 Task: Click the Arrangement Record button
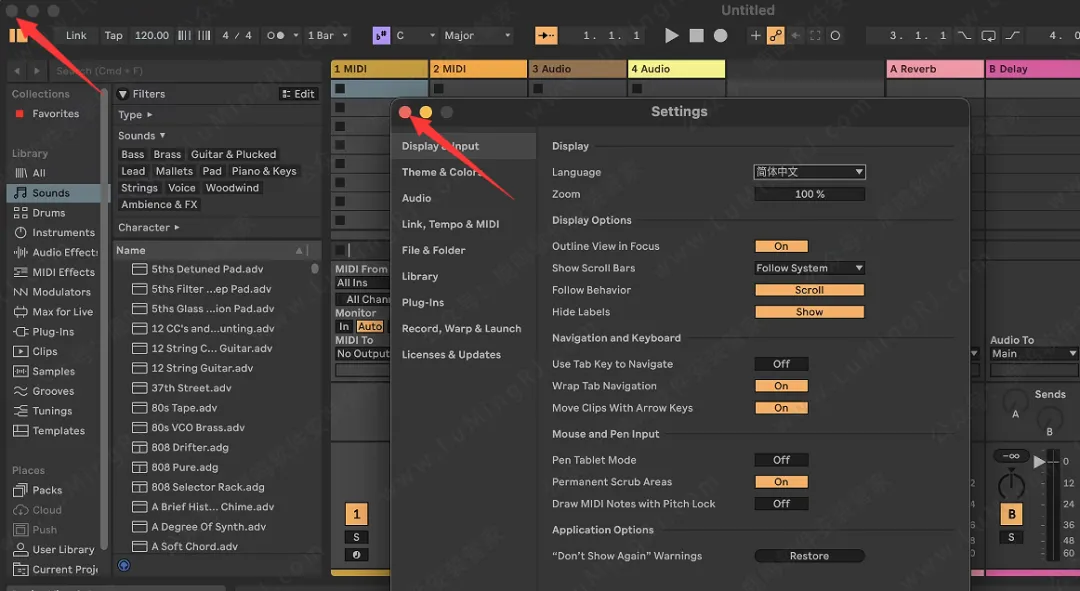720,36
